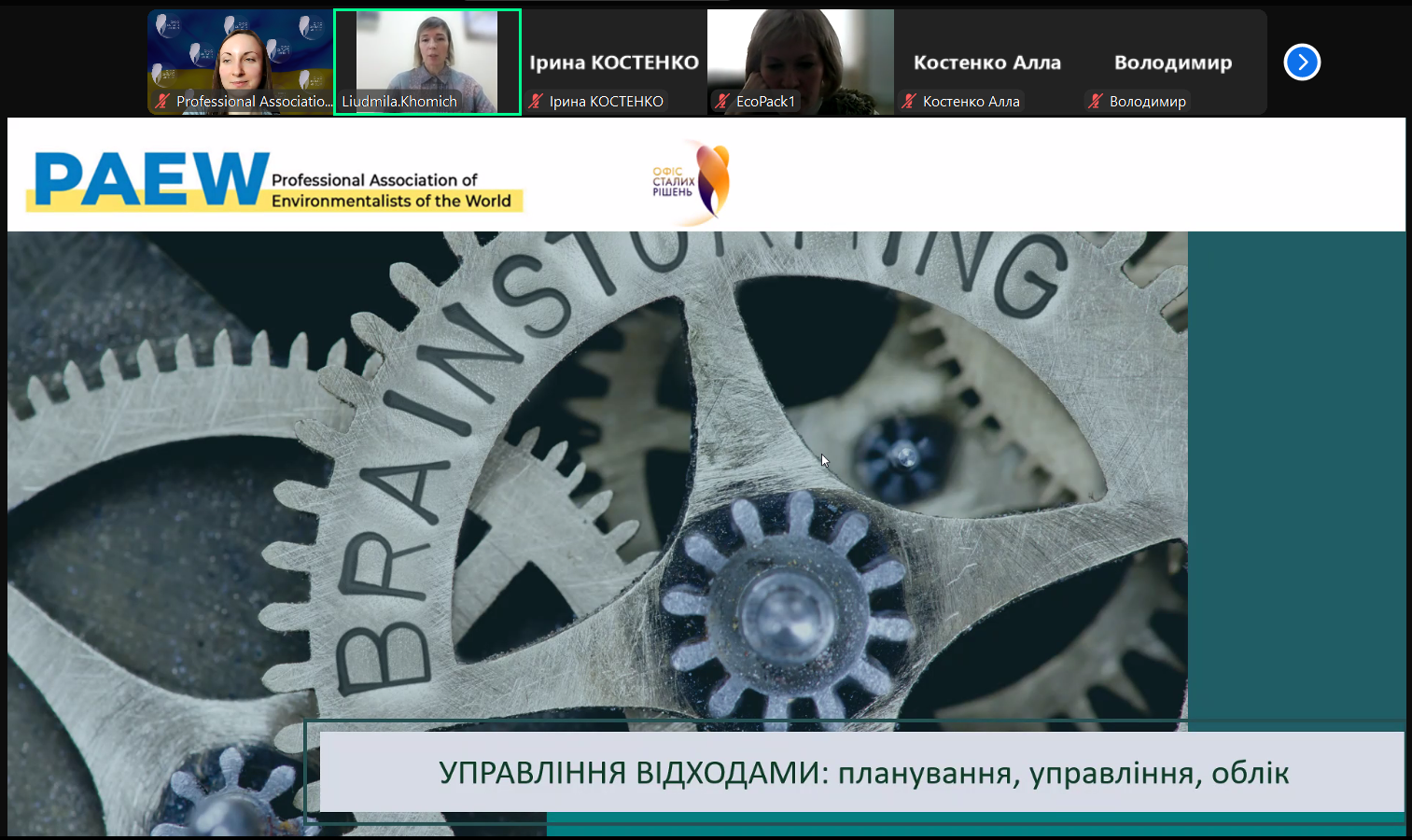
Task: Select the EcoPack1 participant video
Action: (x=800, y=54)
